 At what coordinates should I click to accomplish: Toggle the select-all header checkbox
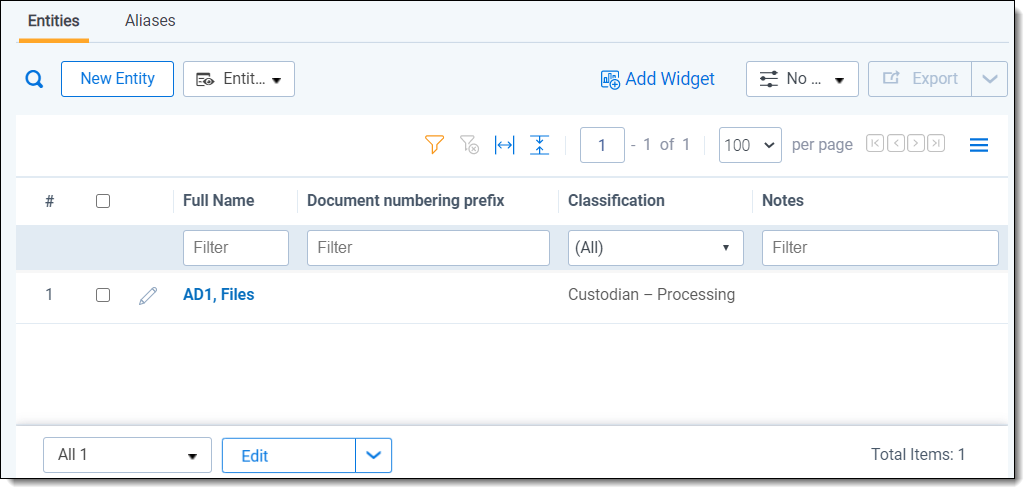click(103, 201)
